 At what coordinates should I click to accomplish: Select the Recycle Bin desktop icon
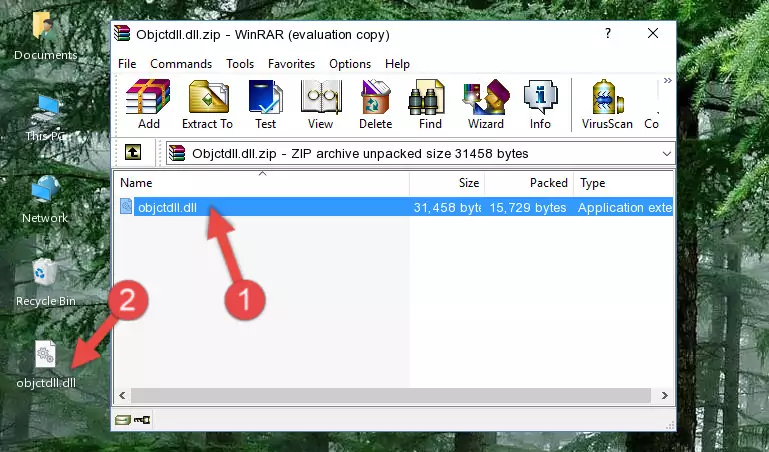pyautogui.click(x=46, y=282)
